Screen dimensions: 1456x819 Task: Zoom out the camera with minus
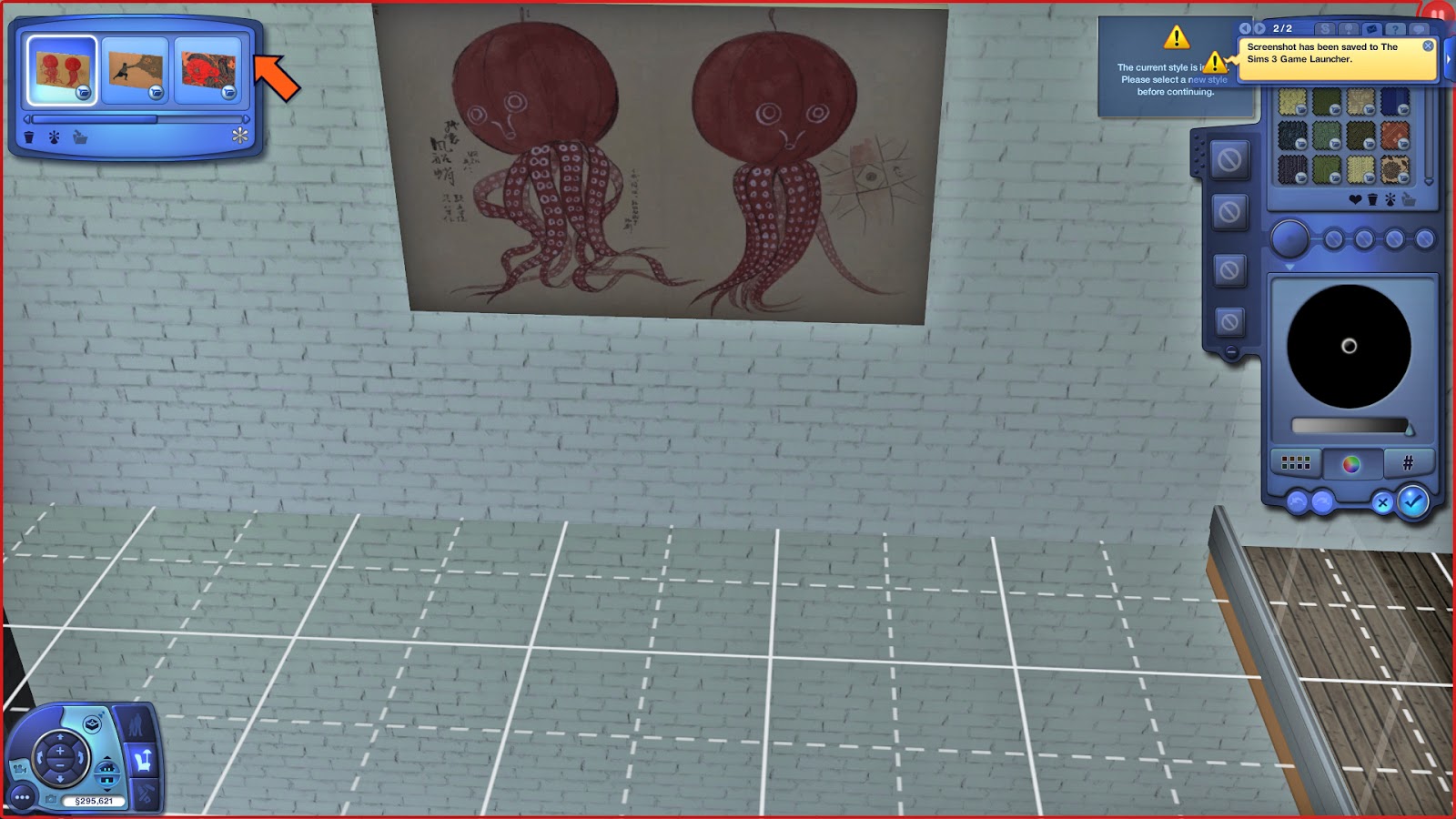60,765
